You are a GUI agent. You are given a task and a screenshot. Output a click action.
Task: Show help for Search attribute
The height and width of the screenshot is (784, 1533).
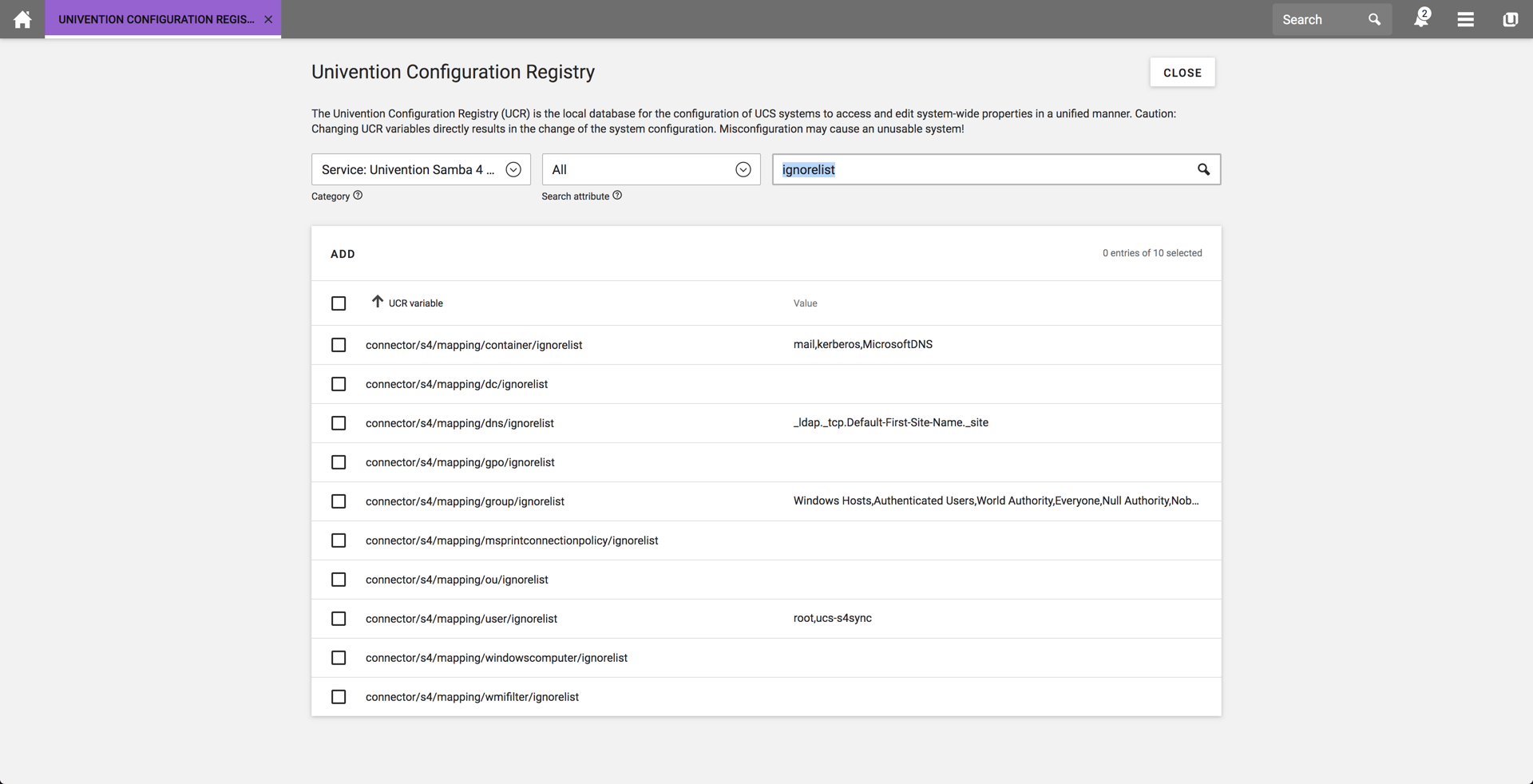(617, 195)
